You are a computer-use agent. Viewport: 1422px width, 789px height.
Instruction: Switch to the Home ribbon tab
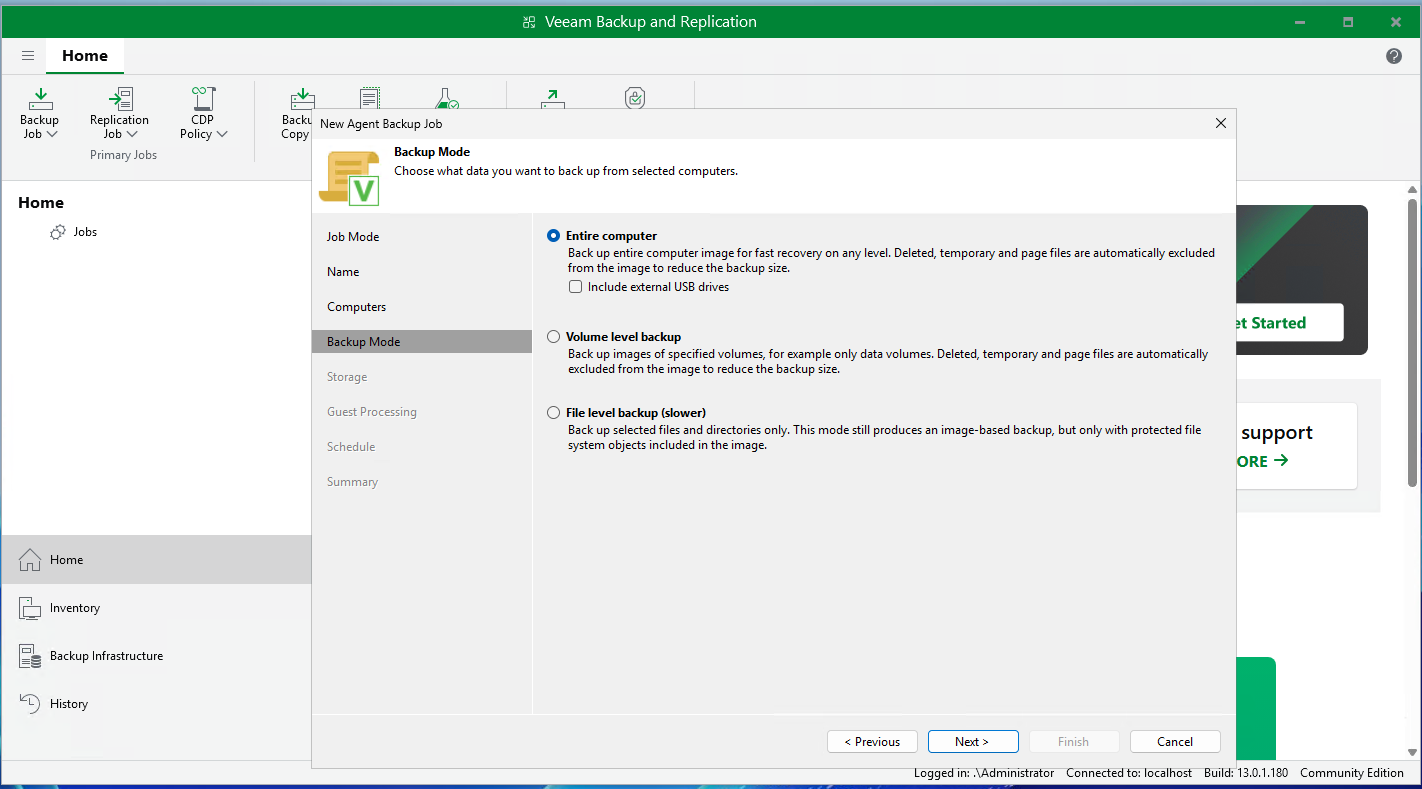(x=85, y=56)
